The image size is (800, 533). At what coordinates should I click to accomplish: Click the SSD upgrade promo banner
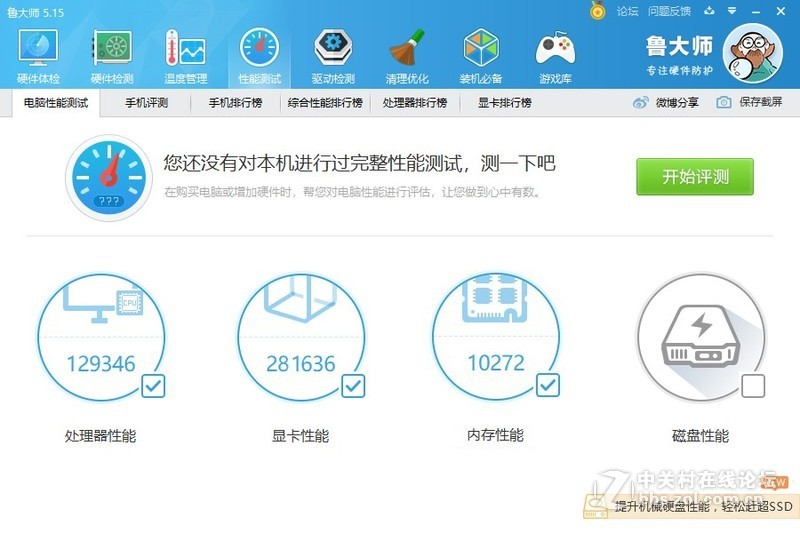point(691,506)
